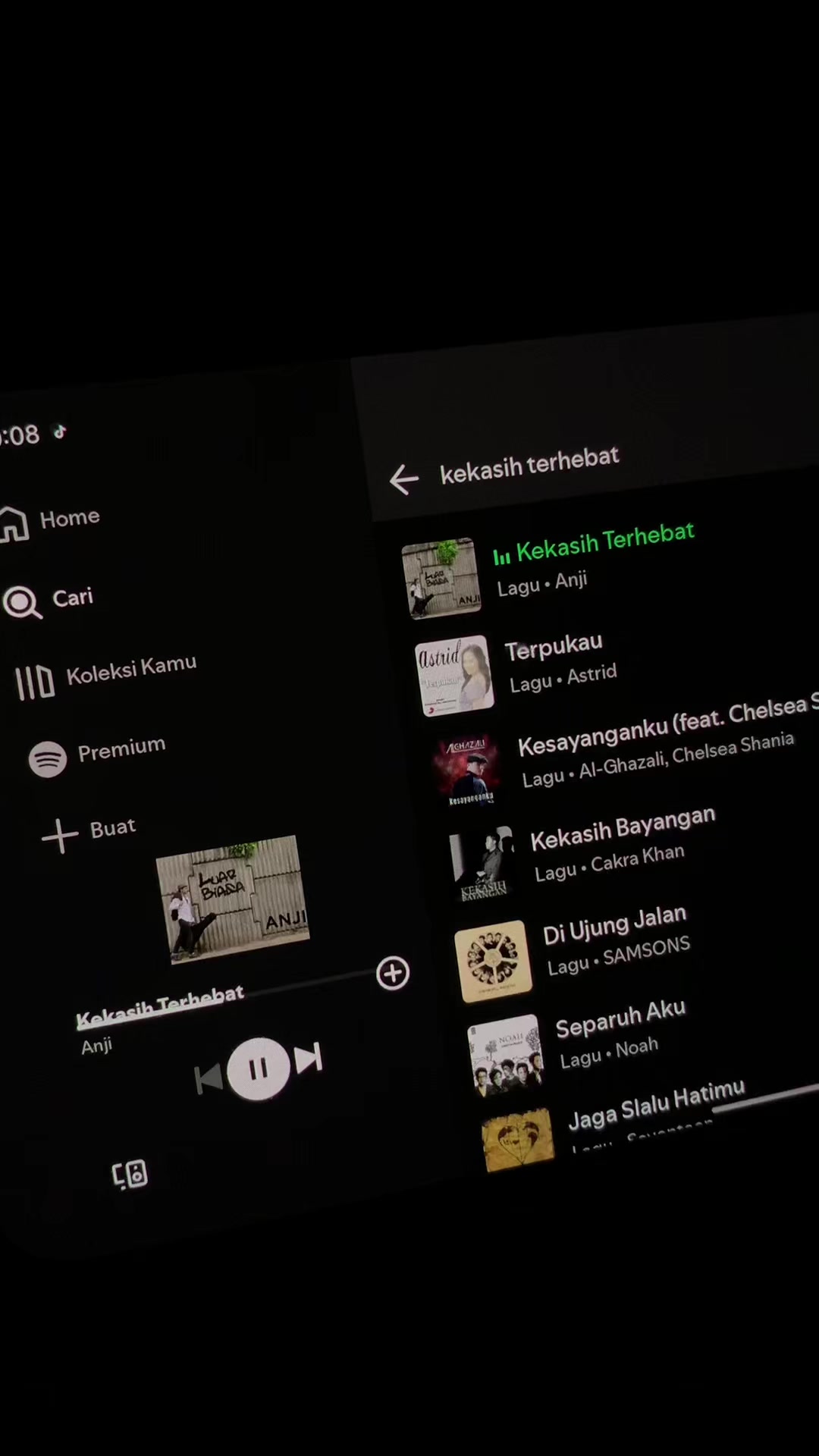Go to the previous track
Image resolution: width=819 pixels, height=1456 pixels.
(x=209, y=1078)
